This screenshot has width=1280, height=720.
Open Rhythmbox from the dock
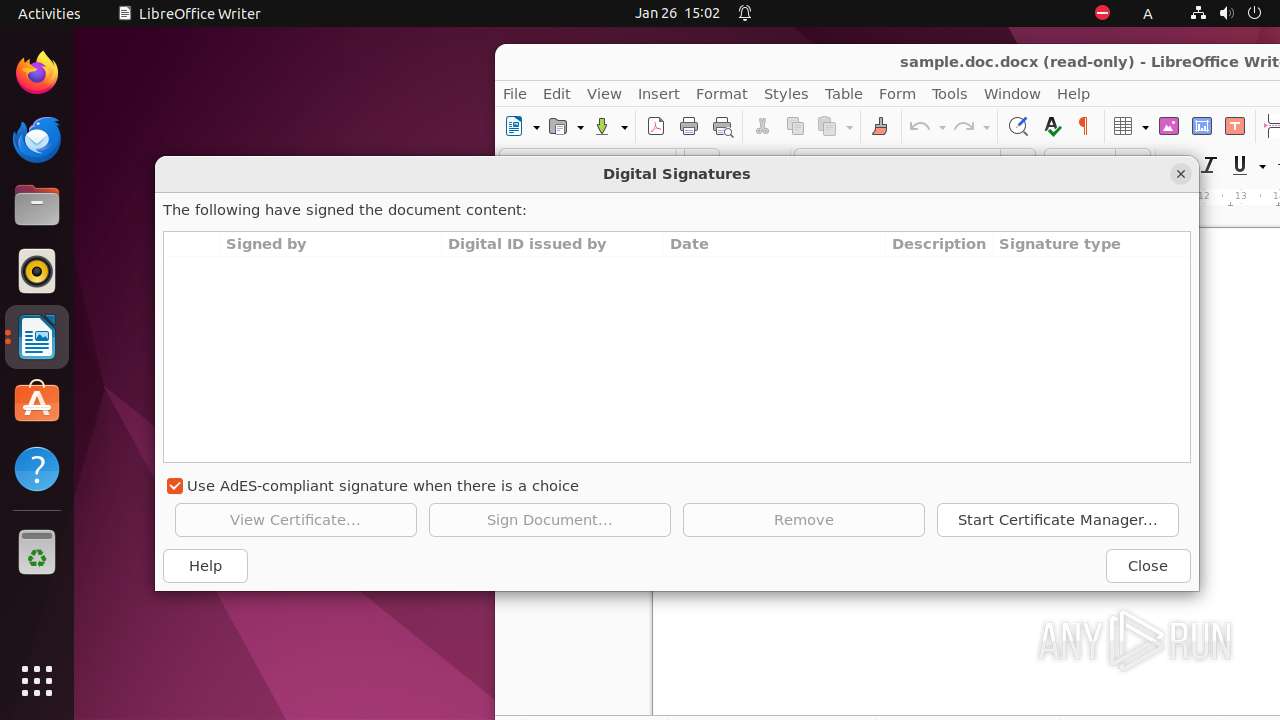(37, 271)
